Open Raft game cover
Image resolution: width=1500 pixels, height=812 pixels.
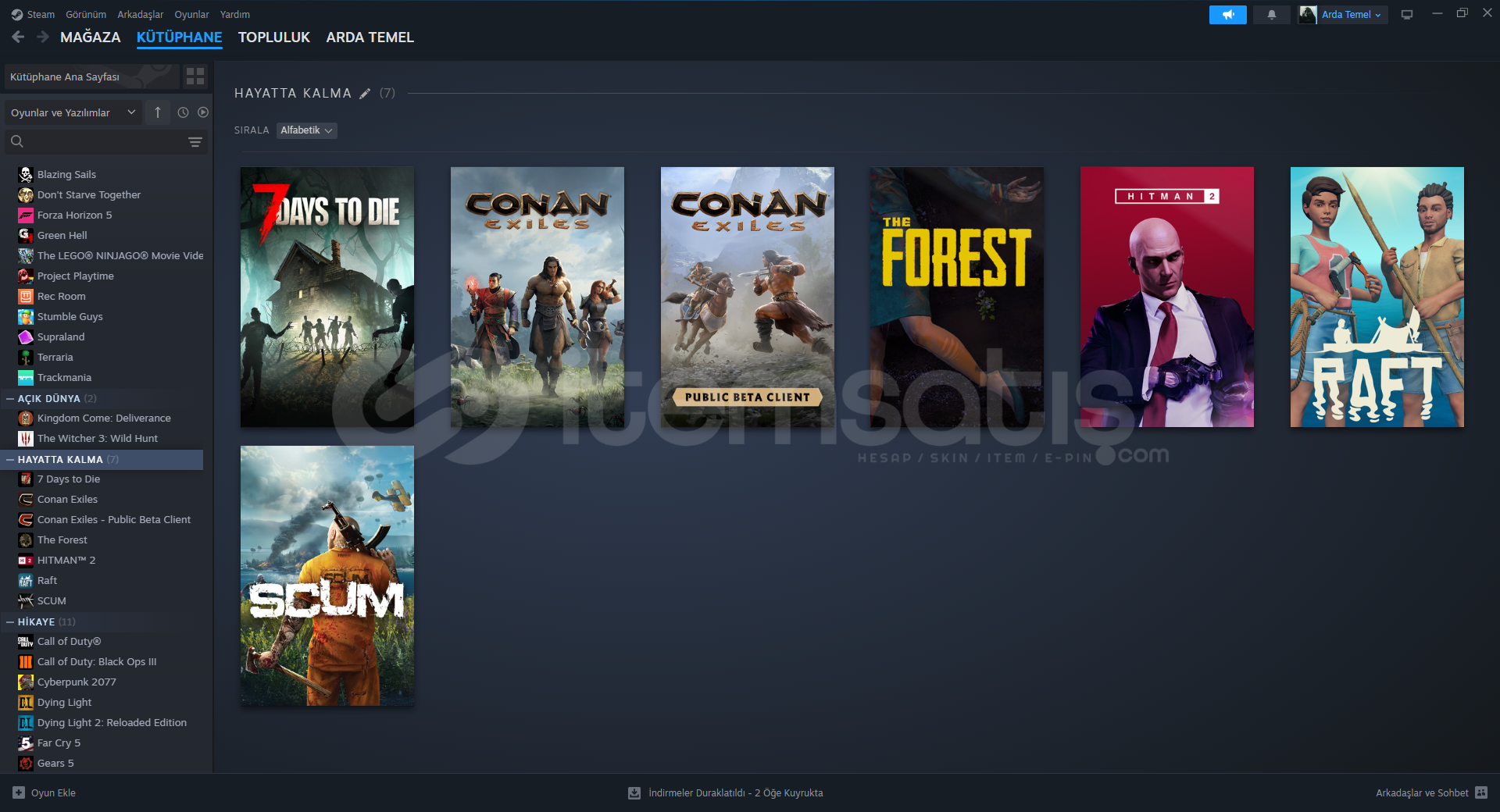[1377, 297]
